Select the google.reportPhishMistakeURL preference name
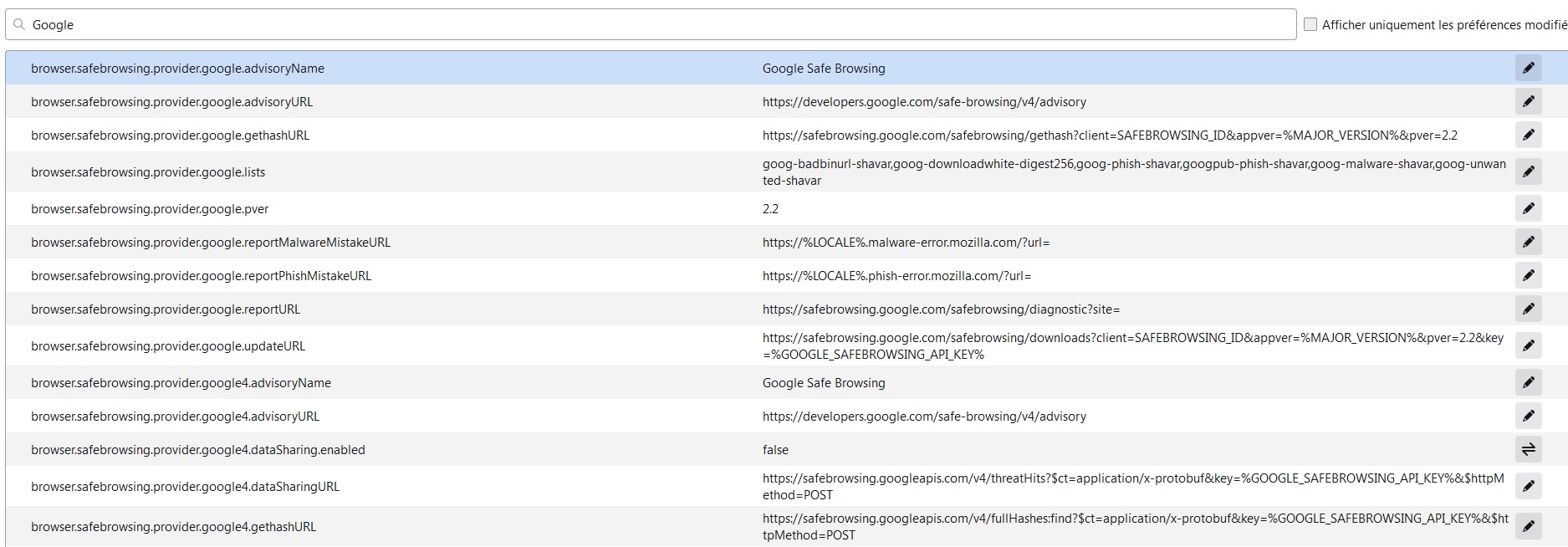1568x547 pixels. click(x=201, y=276)
